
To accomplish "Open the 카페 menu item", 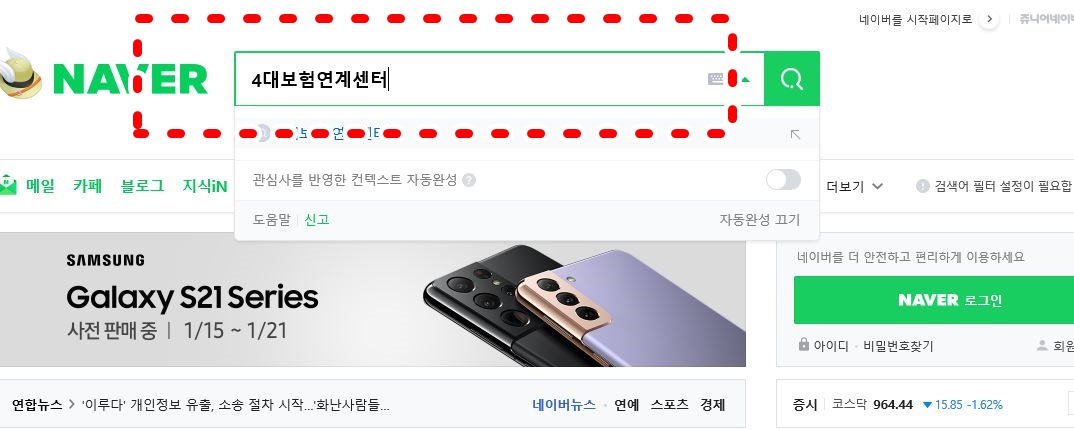I will click(88, 186).
